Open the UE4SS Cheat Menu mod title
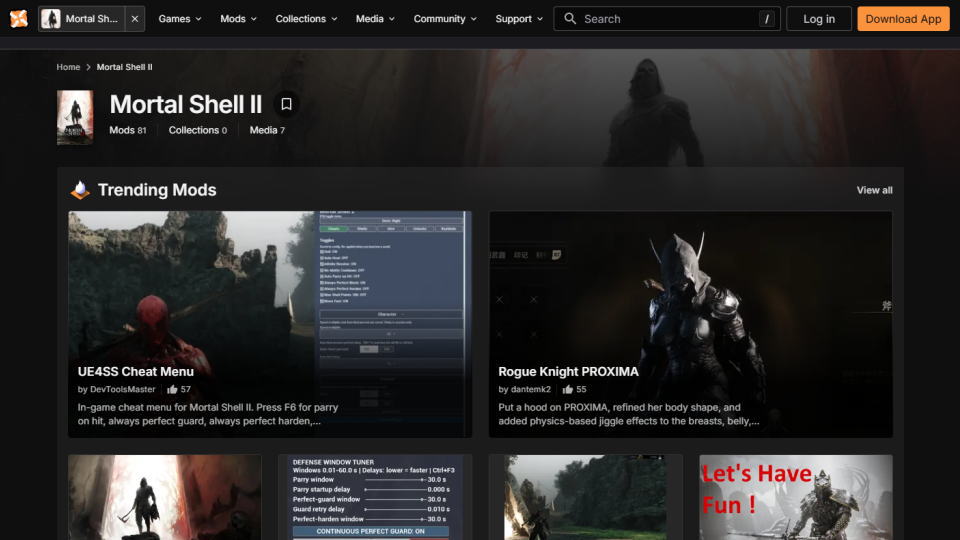This screenshot has width=960, height=540. (135, 371)
